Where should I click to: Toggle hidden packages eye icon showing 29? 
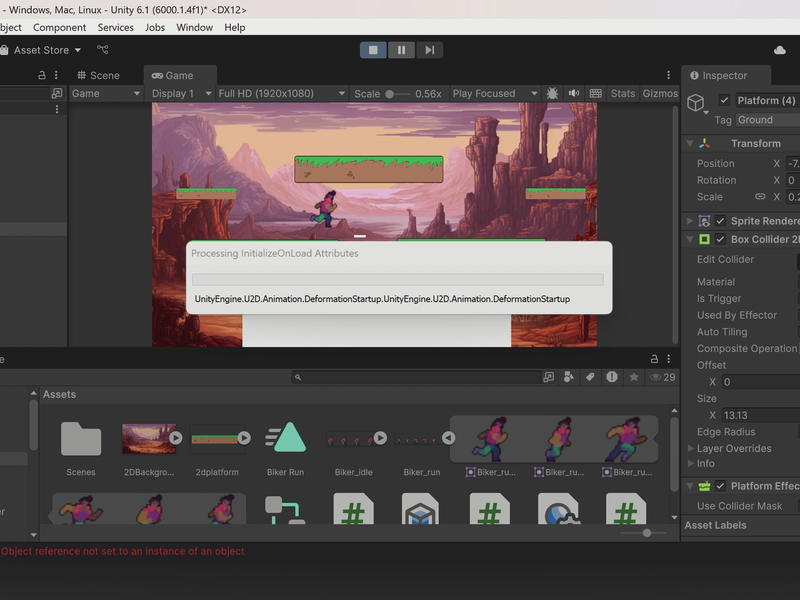pos(662,377)
